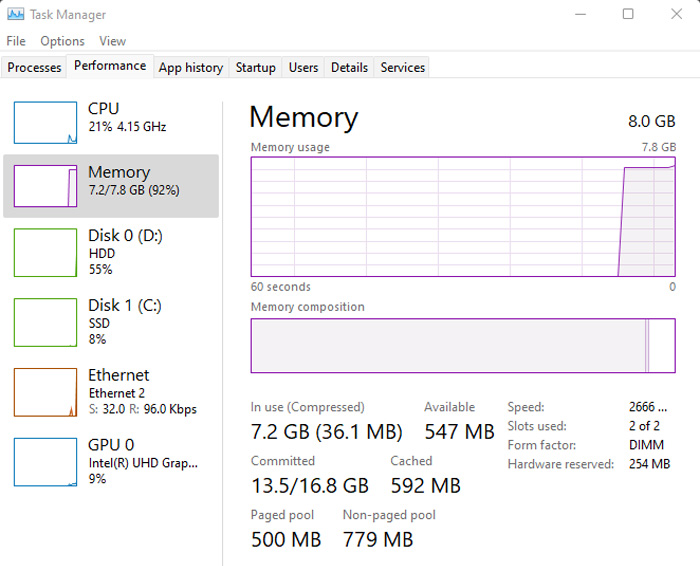Image resolution: width=700 pixels, height=566 pixels.
Task: Maximize the Task Manager window
Action: point(628,14)
